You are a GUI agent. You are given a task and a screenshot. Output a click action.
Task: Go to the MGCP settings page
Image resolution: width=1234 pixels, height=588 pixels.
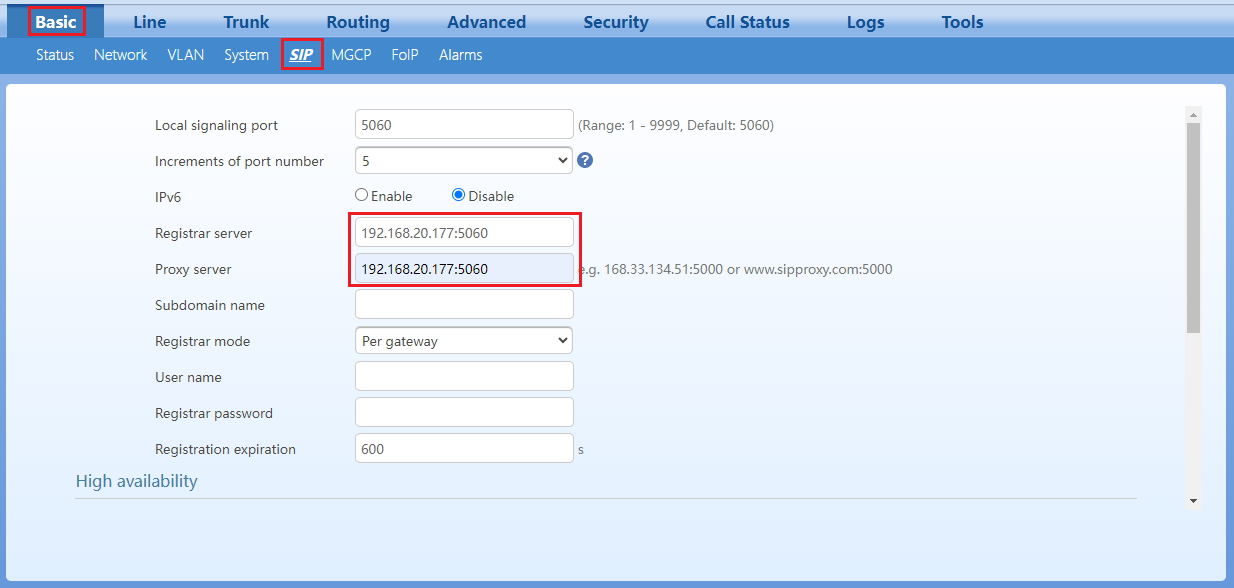(351, 55)
